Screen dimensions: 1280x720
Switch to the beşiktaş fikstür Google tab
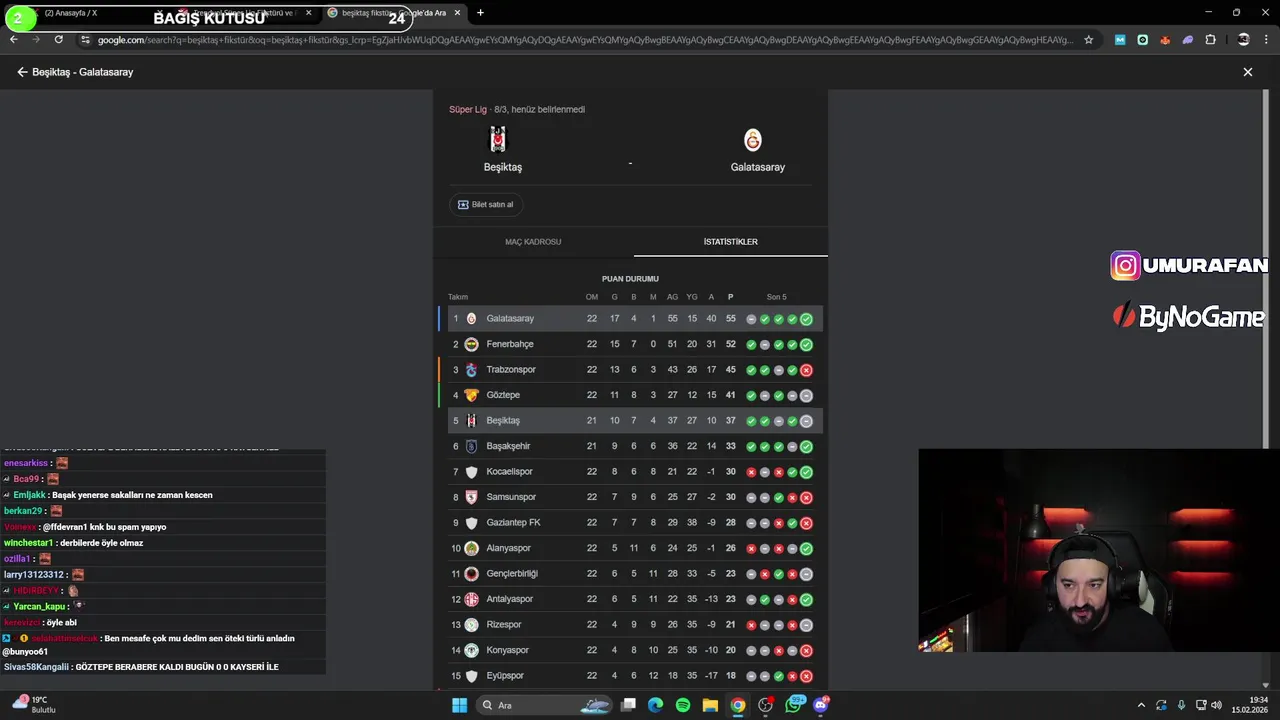point(394,13)
